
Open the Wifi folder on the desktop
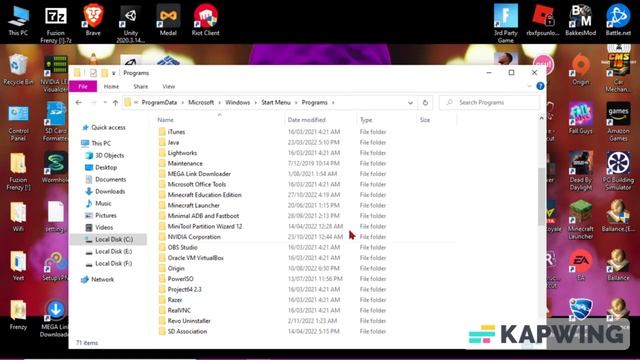coord(18,217)
